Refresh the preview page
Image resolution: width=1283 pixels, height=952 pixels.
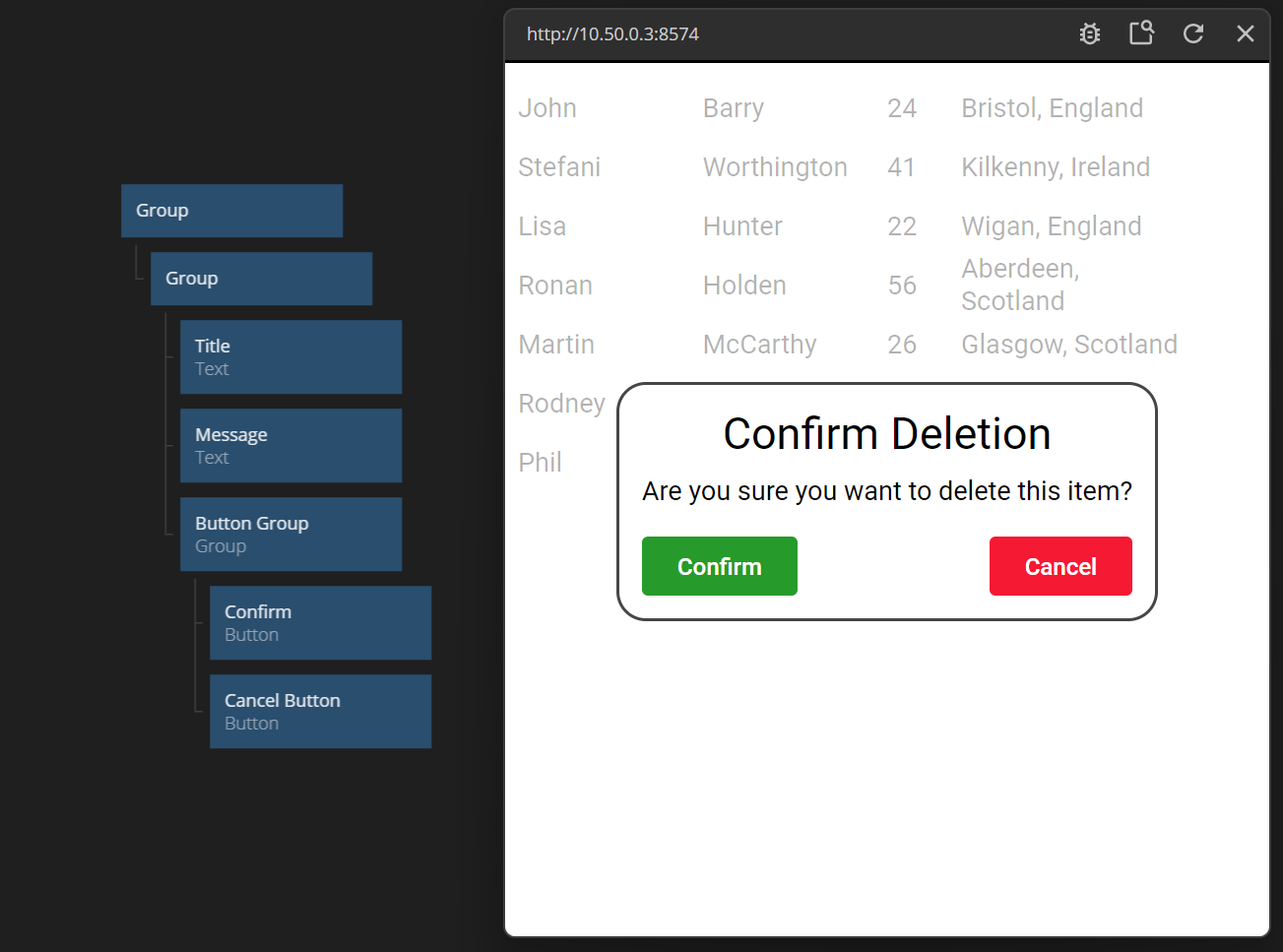[x=1193, y=34]
